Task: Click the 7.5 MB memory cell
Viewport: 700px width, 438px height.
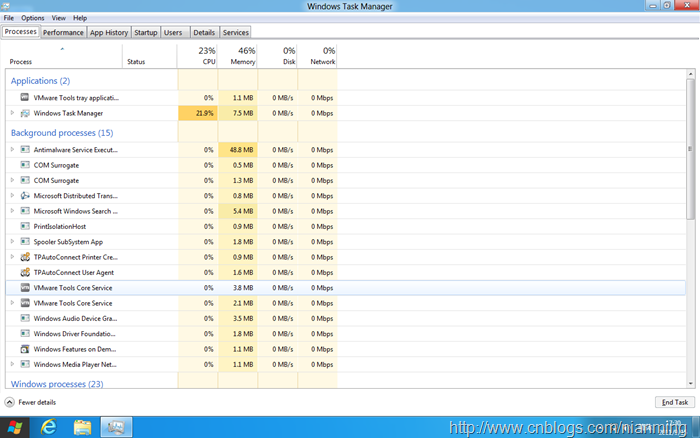Action: [238, 113]
